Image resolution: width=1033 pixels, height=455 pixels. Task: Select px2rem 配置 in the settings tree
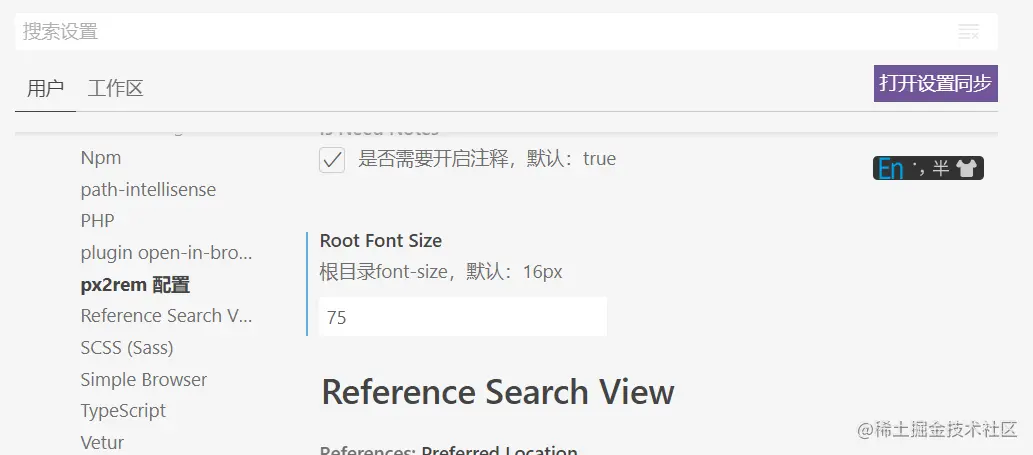pyautogui.click(x=135, y=285)
